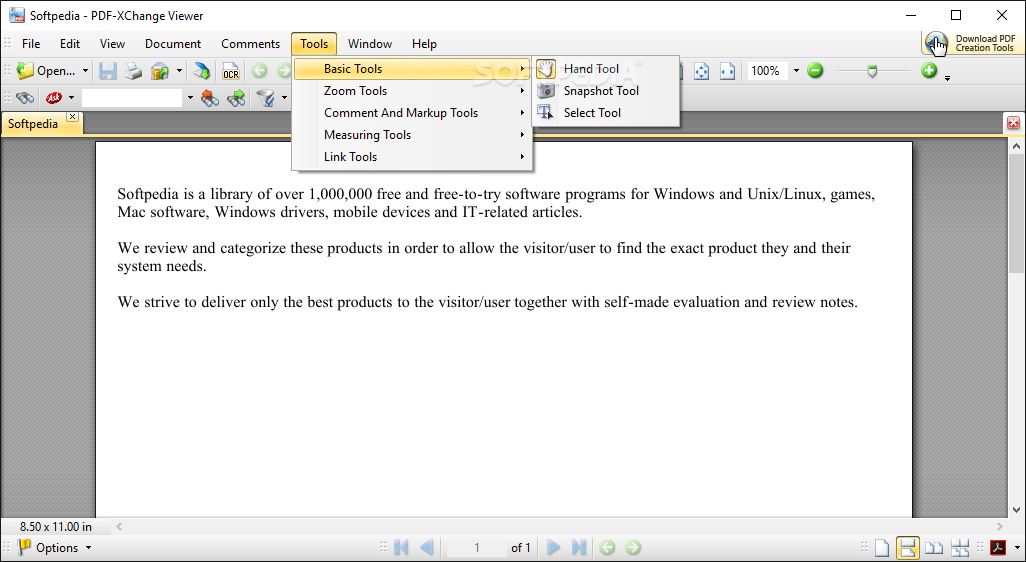Click green next view arrow in bottom bar
Screen dimensions: 1026x562
633,547
